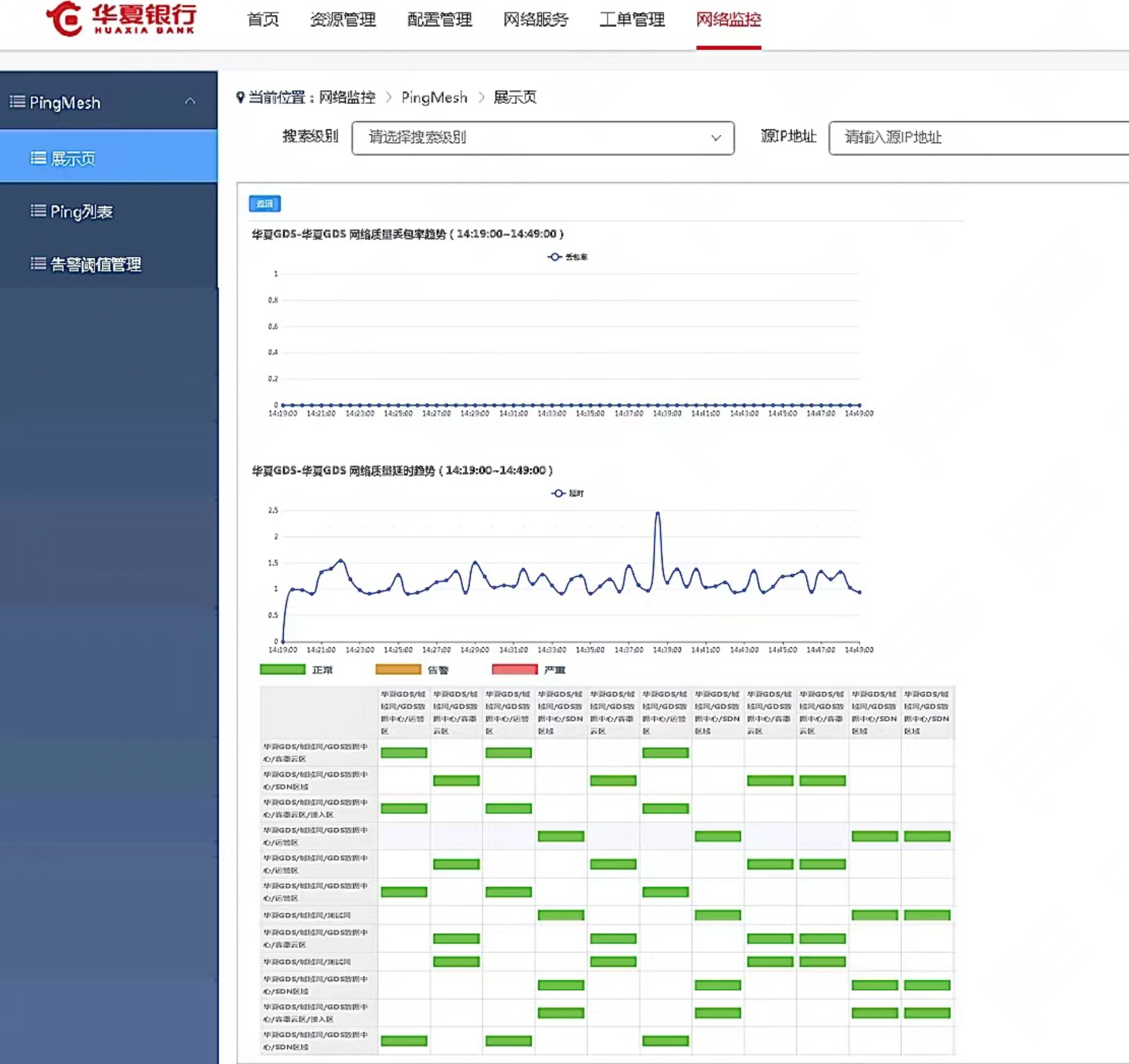1129x1064 pixels.
Task: Click the Huaxia Bank logo
Action: 121,19
